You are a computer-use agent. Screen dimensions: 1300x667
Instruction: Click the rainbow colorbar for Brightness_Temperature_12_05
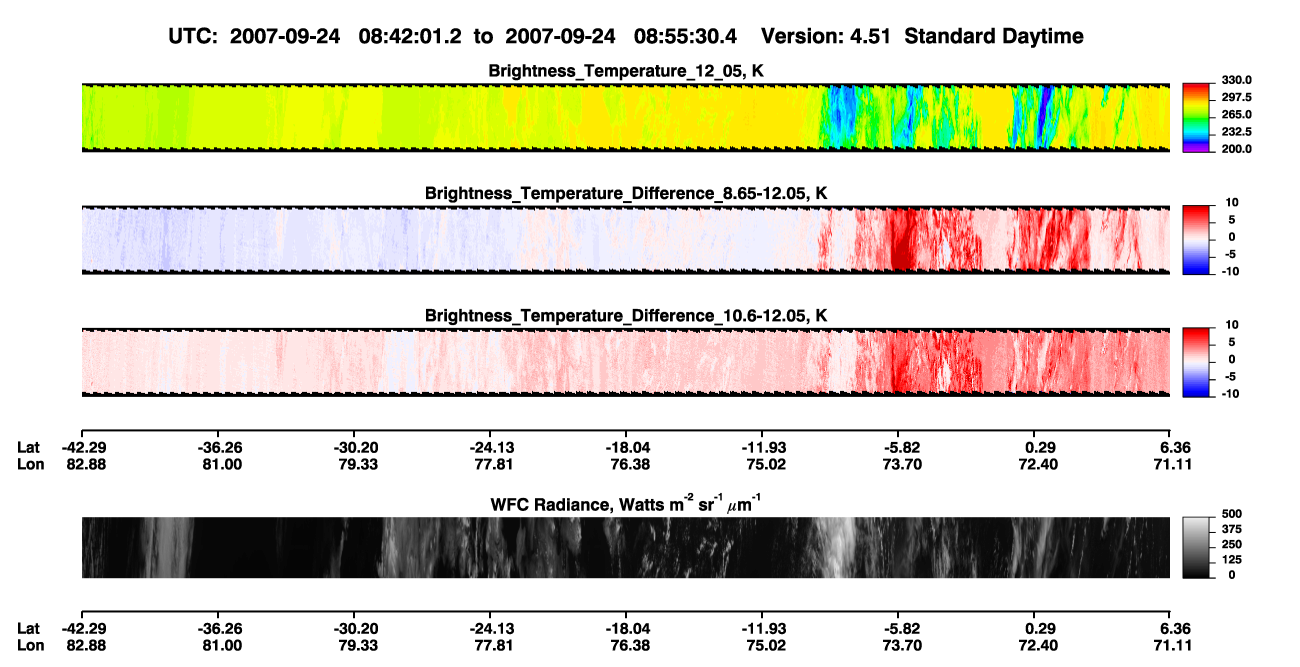coord(1197,117)
